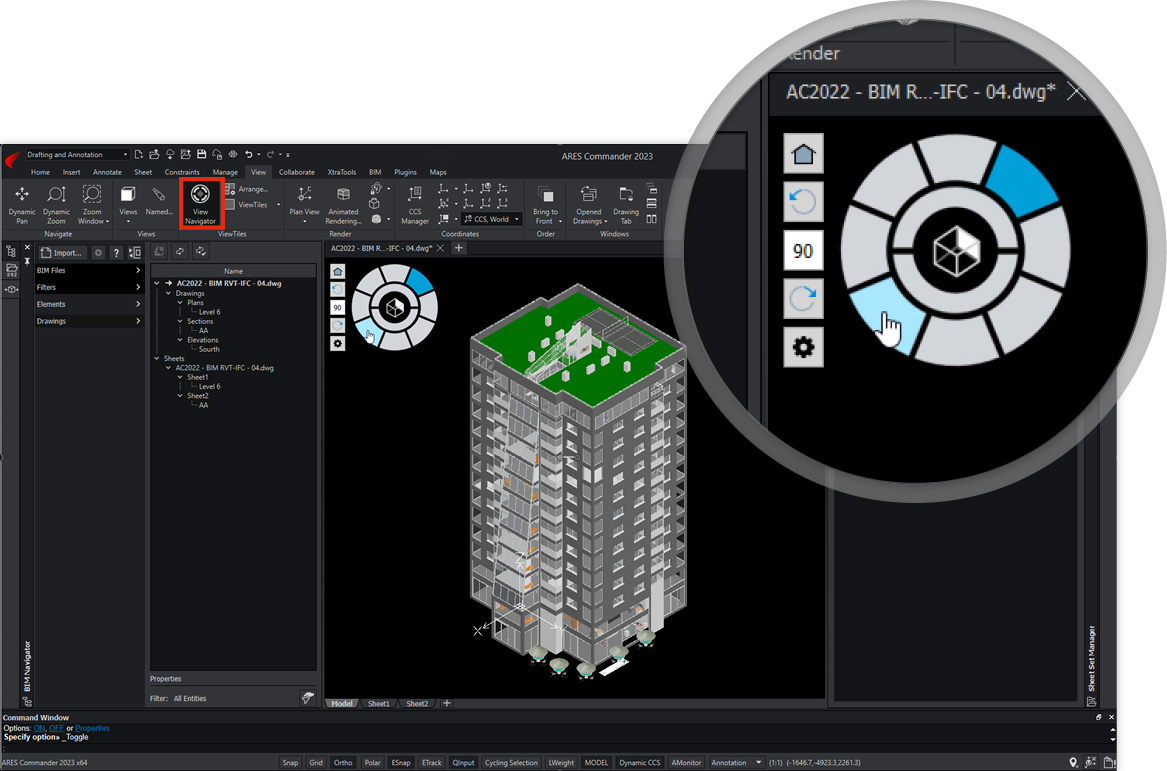The image size is (1167, 771).
Task: Toggle QInput in the status bar
Action: (463, 762)
